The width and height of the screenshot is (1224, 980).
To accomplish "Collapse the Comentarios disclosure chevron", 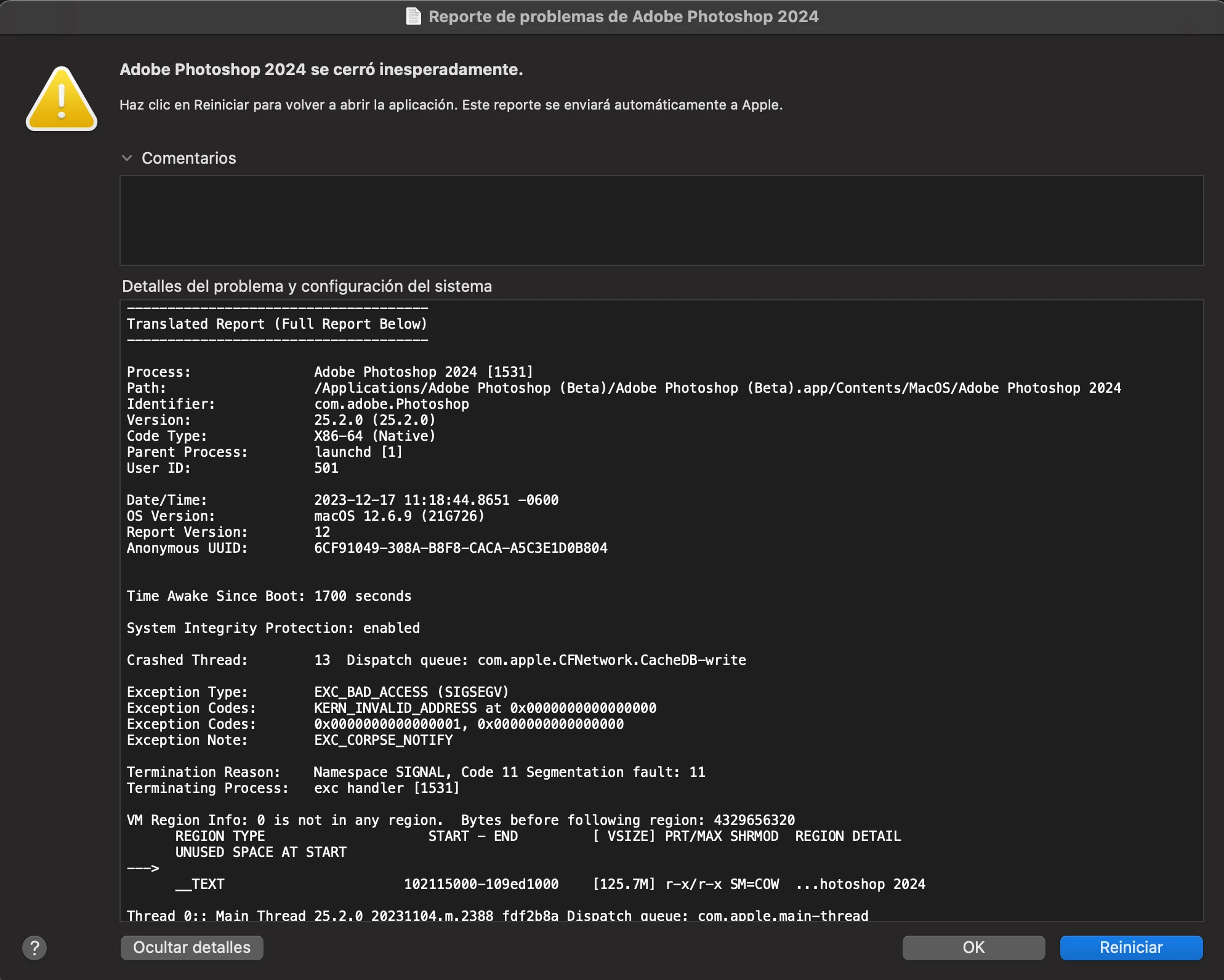I will pos(127,158).
